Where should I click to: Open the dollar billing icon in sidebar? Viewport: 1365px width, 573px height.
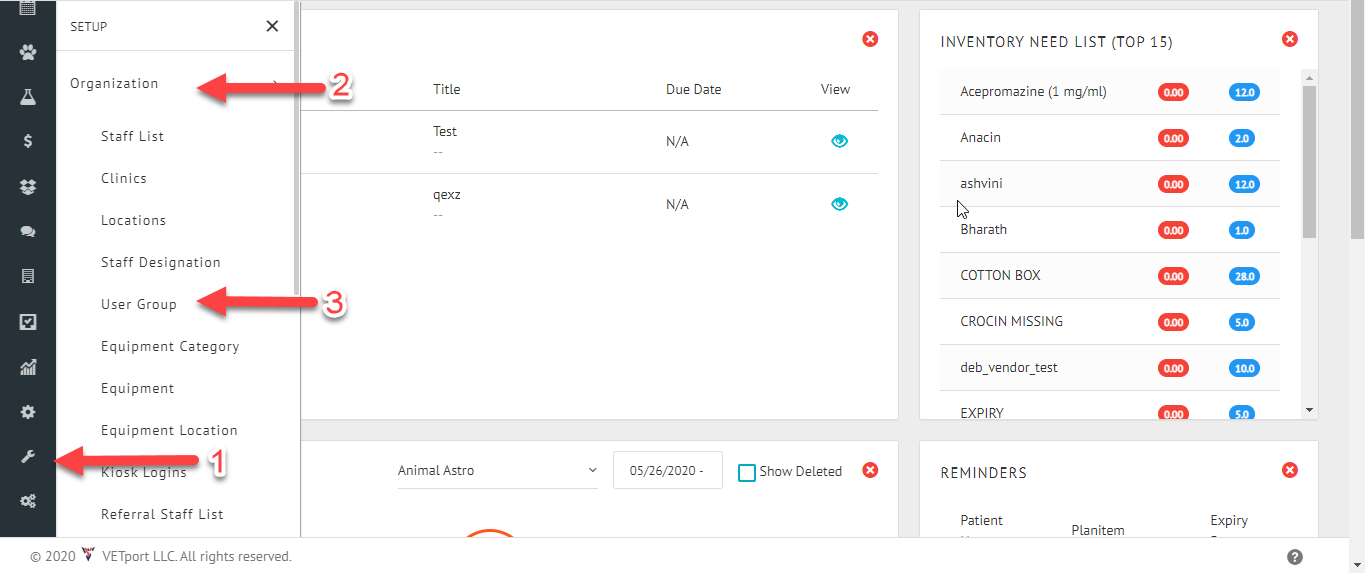coord(28,141)
